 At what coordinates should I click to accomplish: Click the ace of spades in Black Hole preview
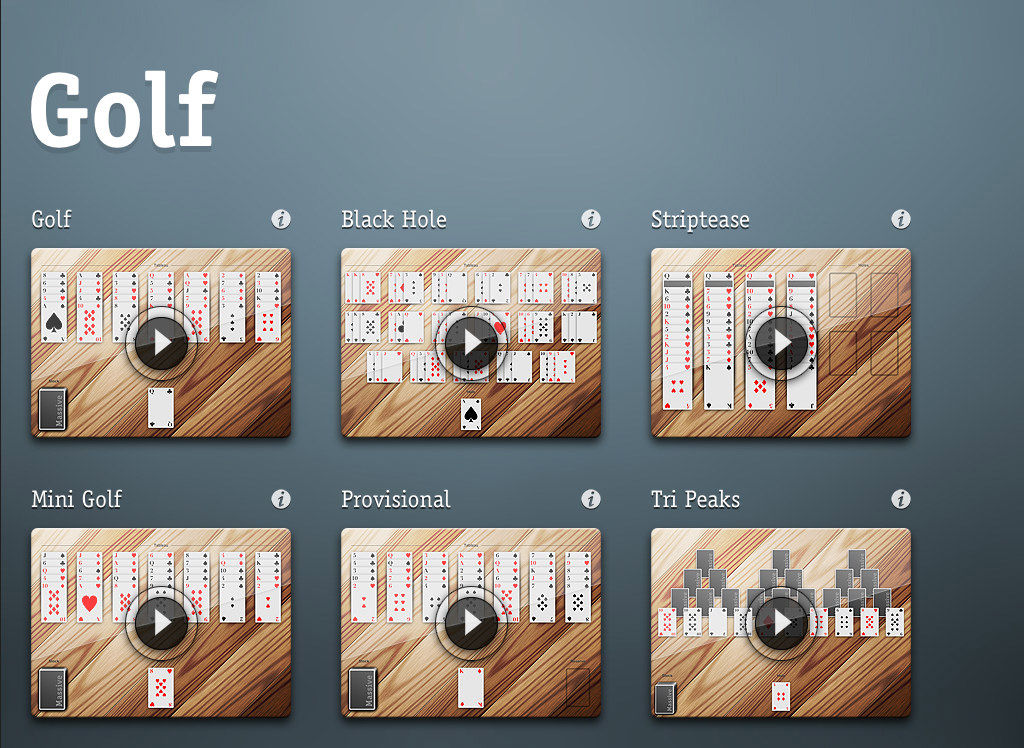click(x=471, y=414)
